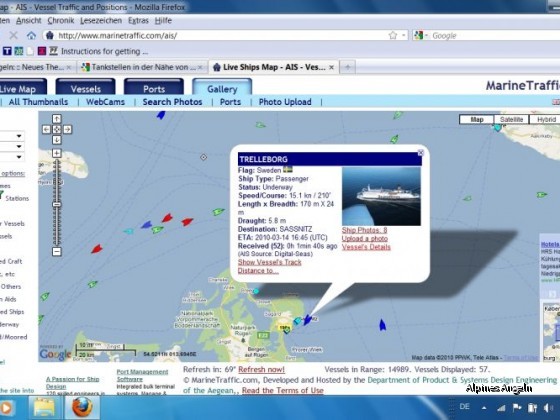Click the Show Vessel's Track link

click(x=270, y=262)
